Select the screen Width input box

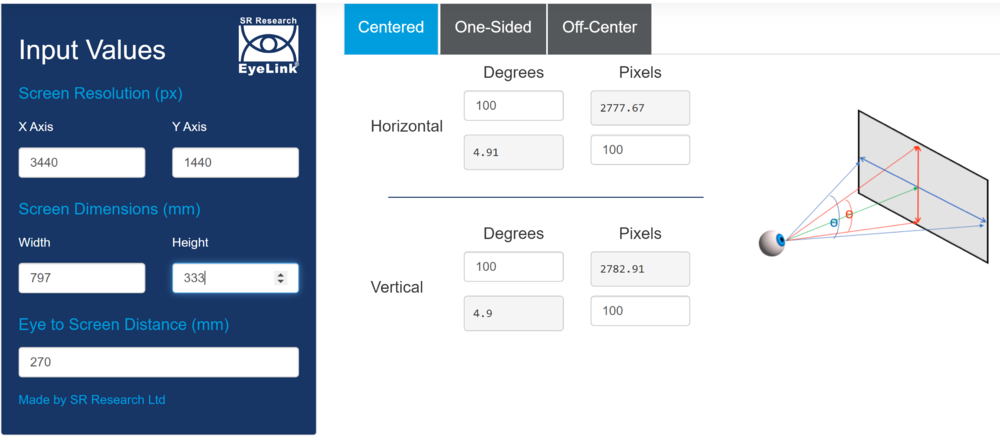(x=82, y=278)
